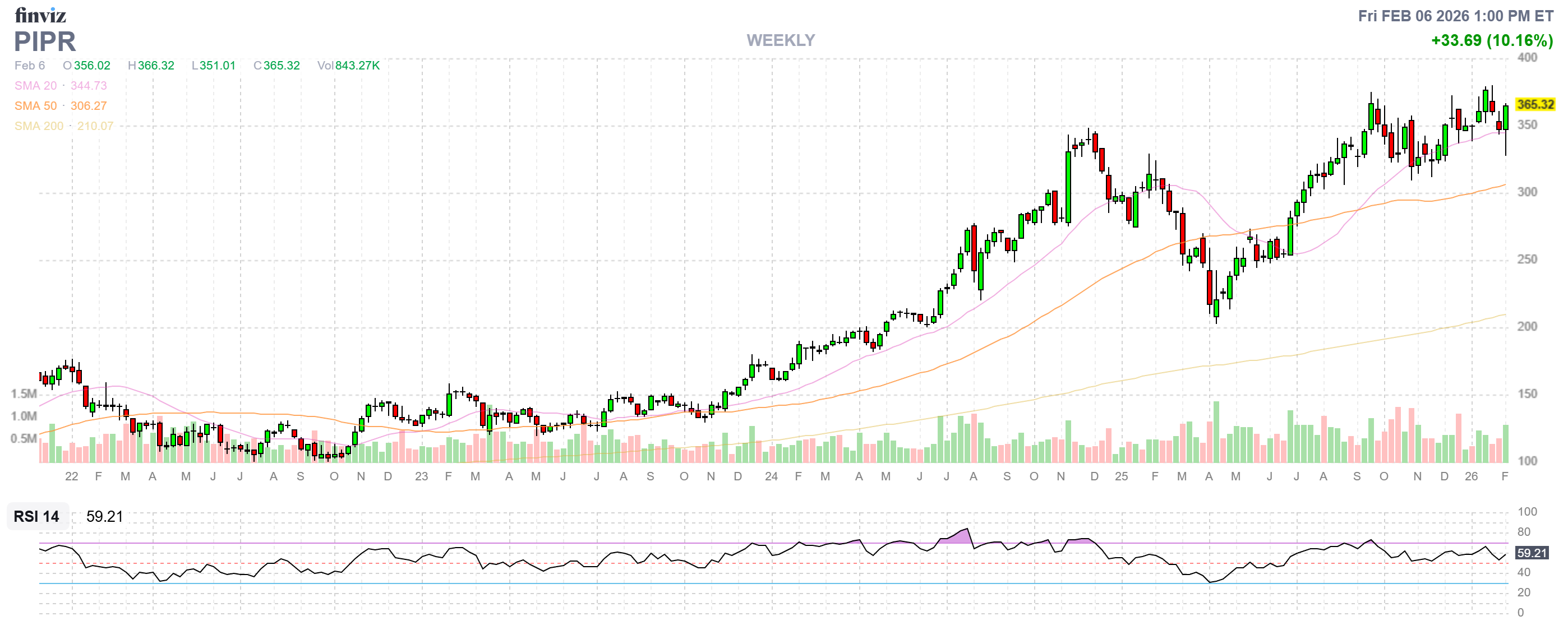The height and width of the screenshot is (630, 1568).
Task: Click the 24 year marker on time axis
Action: click(x=771, y=476)
